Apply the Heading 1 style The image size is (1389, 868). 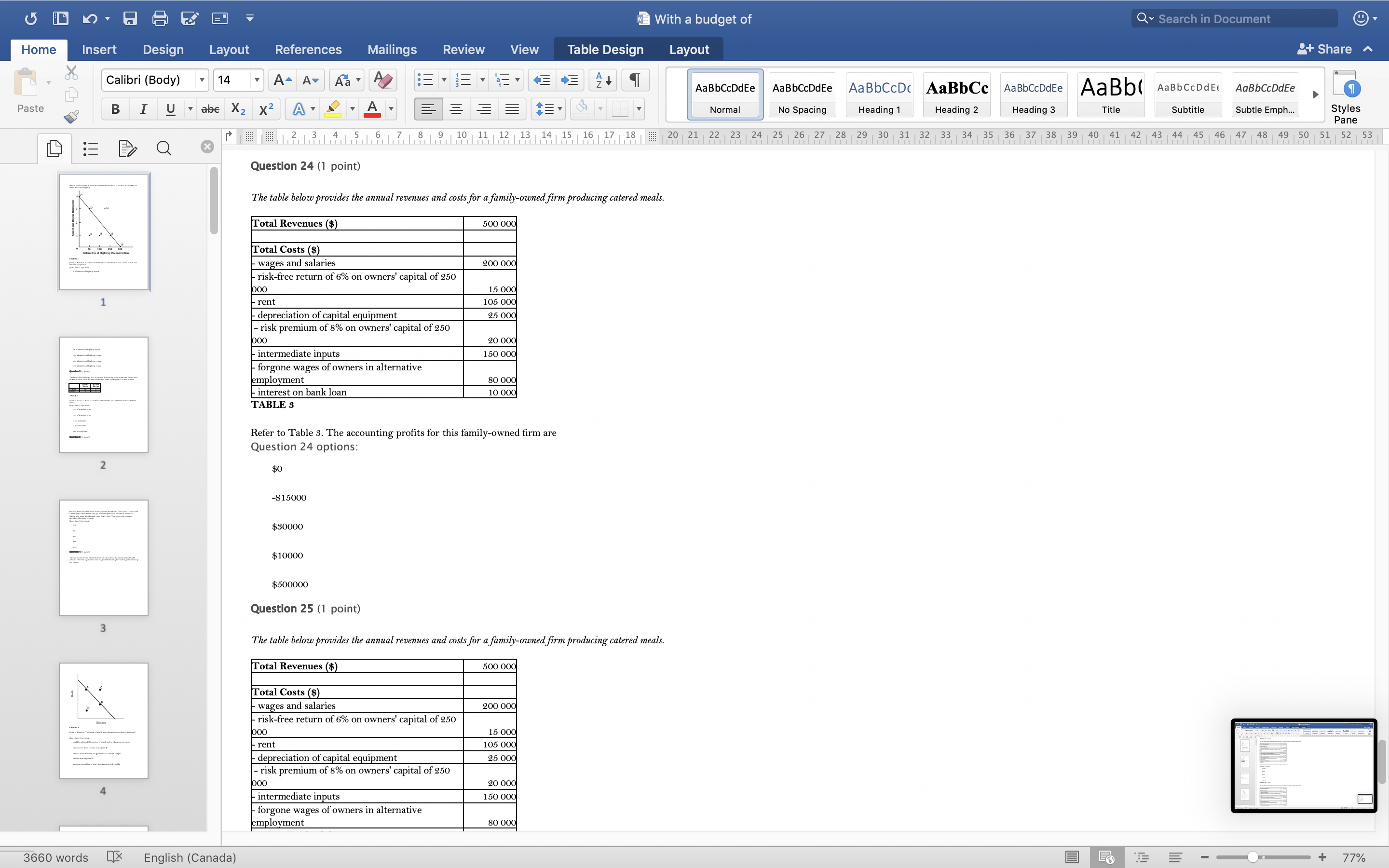[x=879, y=95]
